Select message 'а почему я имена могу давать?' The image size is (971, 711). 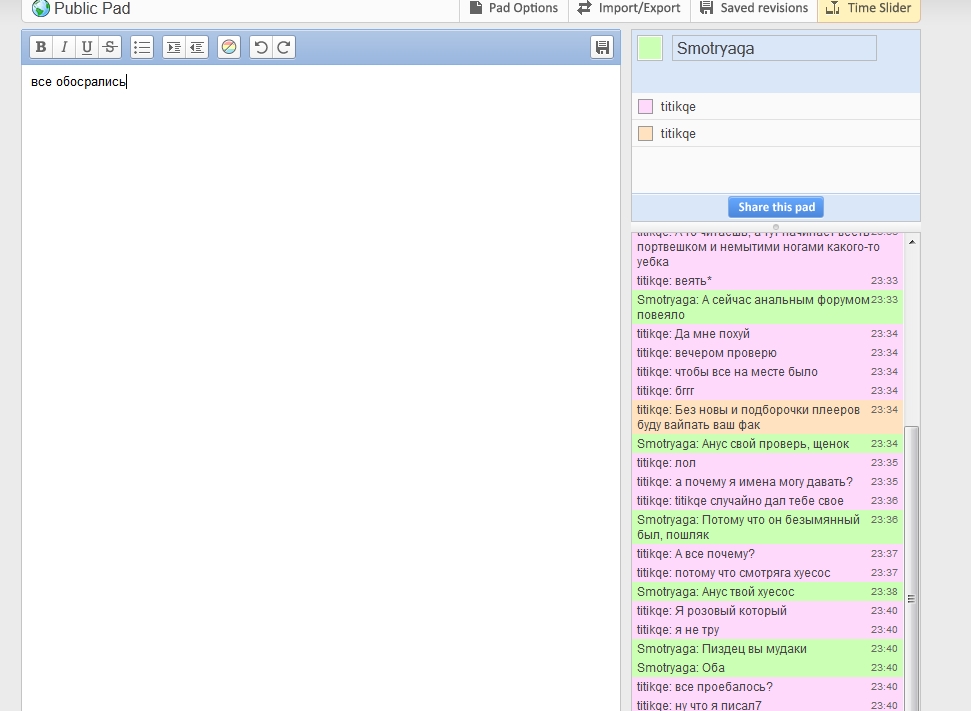click(x=767, y=482)
